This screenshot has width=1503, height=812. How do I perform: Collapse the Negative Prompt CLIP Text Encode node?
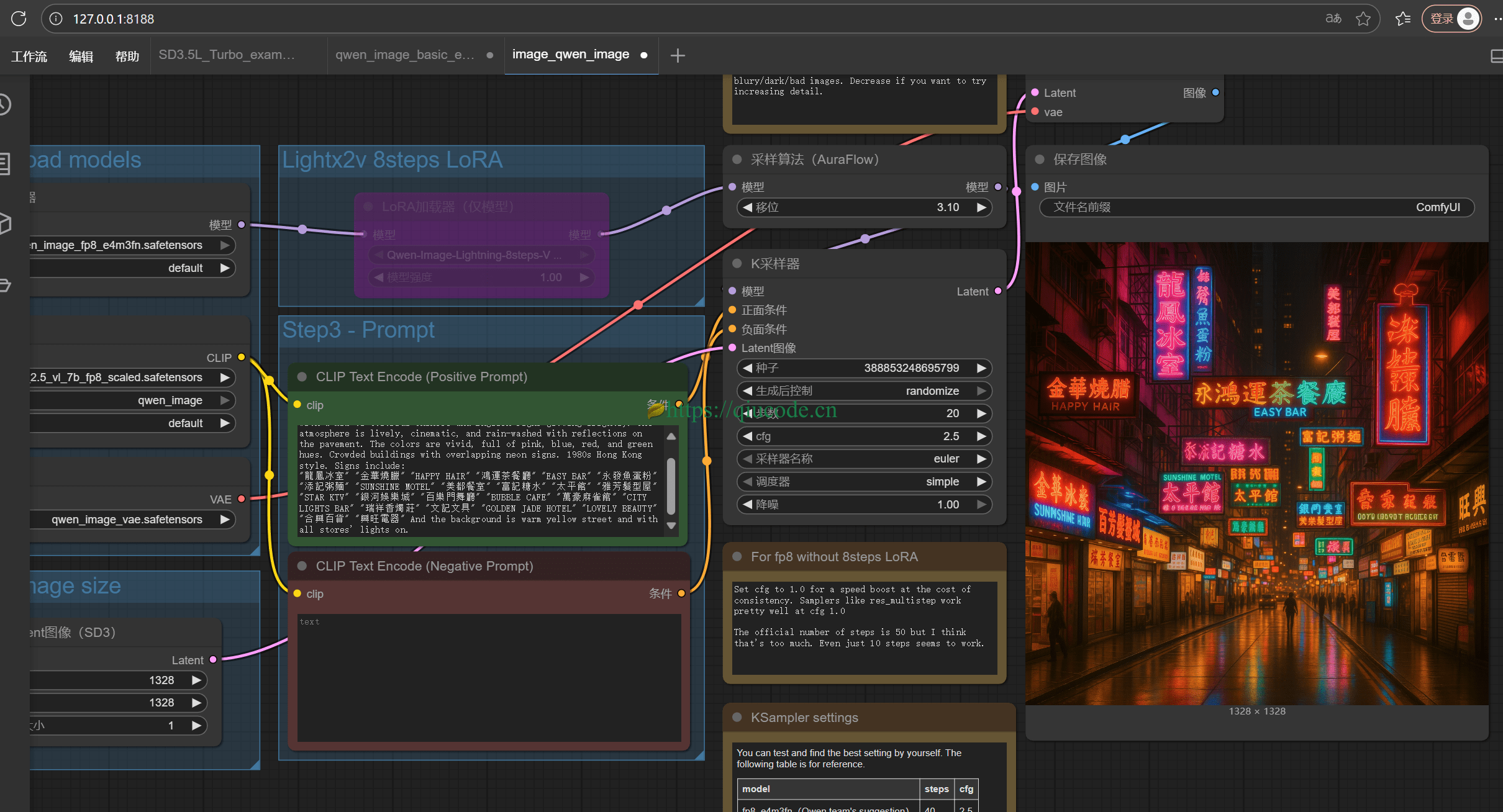coord(302,566)
